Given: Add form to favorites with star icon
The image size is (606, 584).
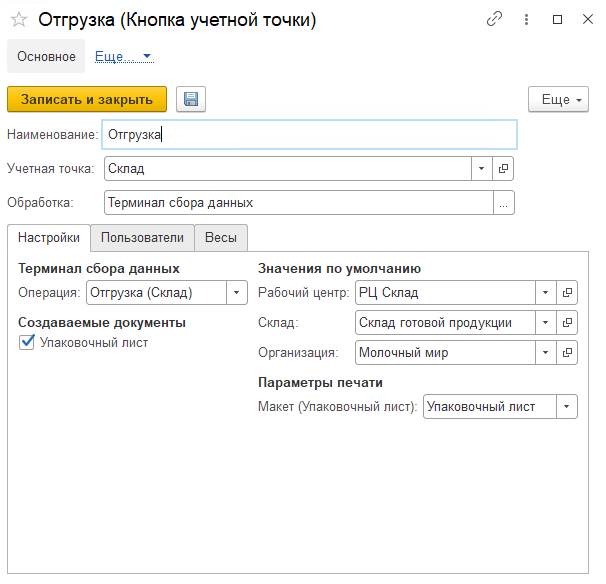Looking at the screenshot, I should click(x=18, y=19).
